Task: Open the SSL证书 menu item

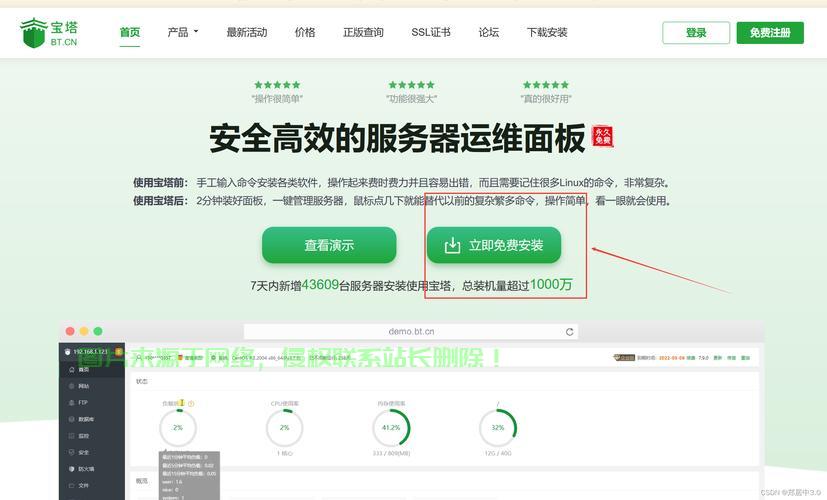Action: coord(431,32)
